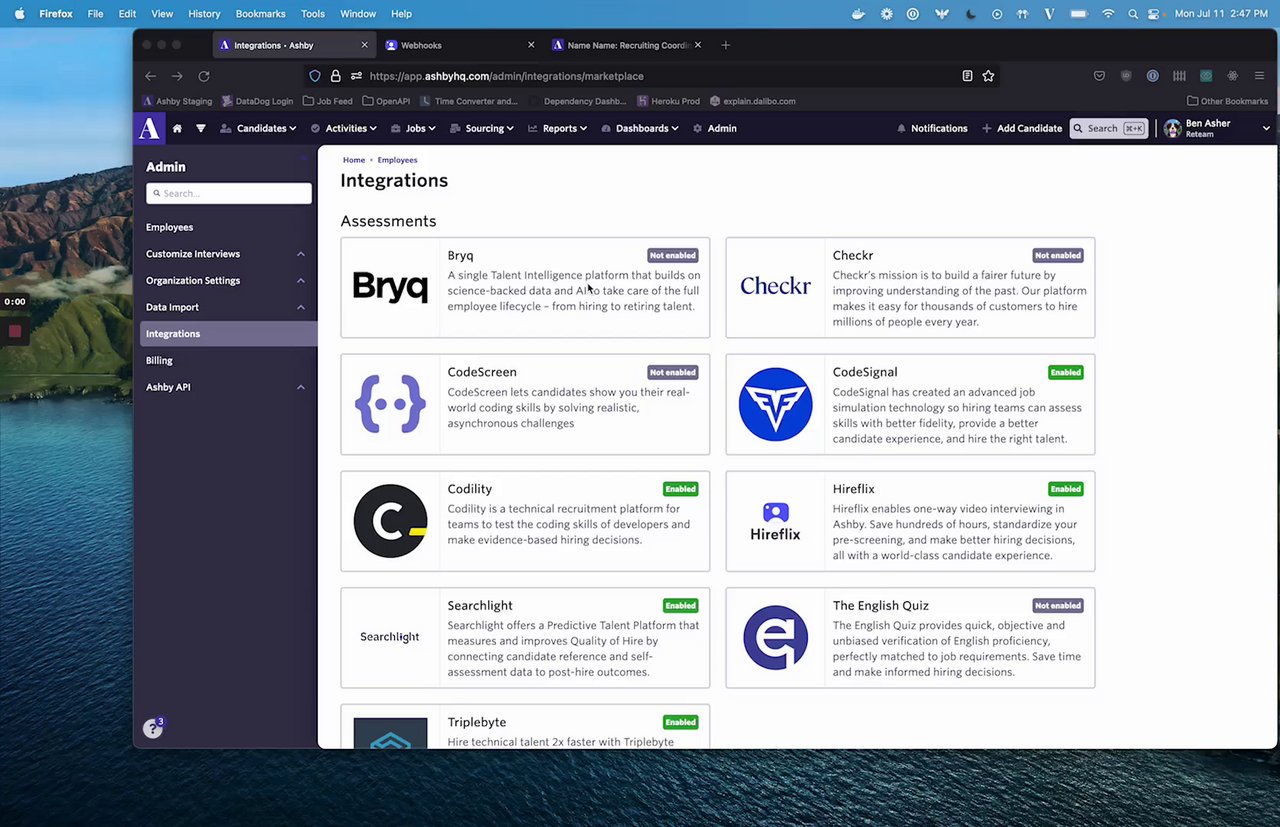1280x827 pixels.
Task: Reload the current page
Action: (204, 76)
